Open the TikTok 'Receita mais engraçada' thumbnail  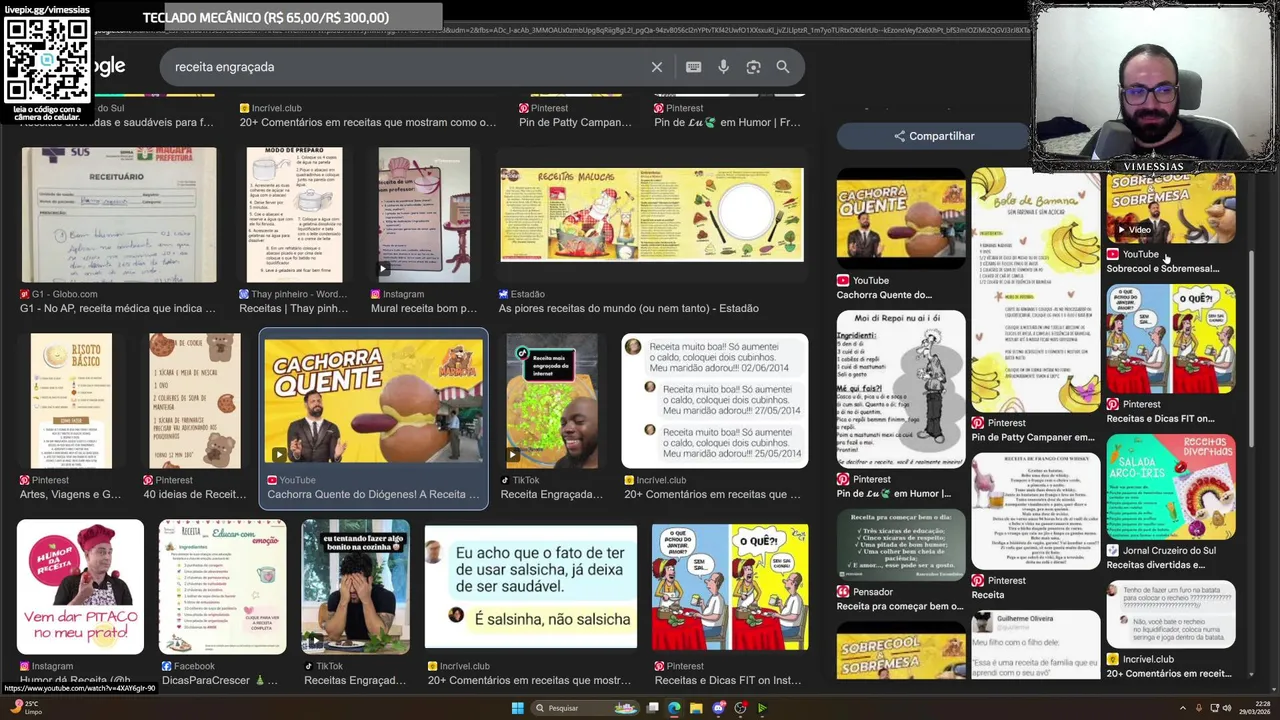point(552,400)
